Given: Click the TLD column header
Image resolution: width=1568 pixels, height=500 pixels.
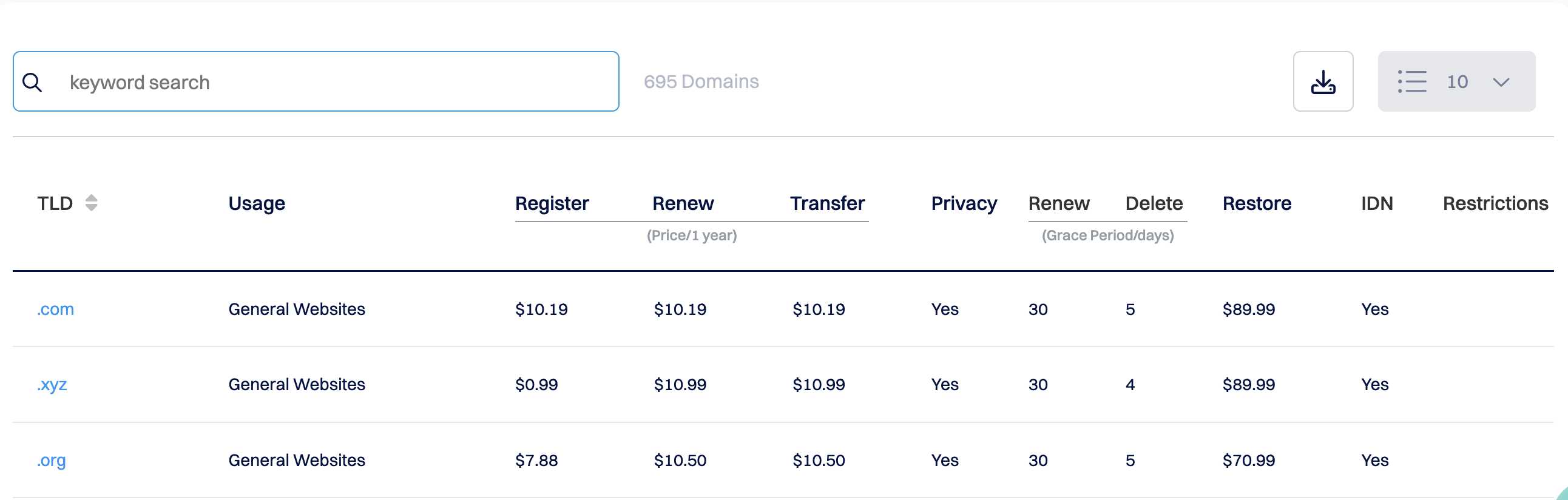Looking at the screenshot, I should (x=55, y=203).
